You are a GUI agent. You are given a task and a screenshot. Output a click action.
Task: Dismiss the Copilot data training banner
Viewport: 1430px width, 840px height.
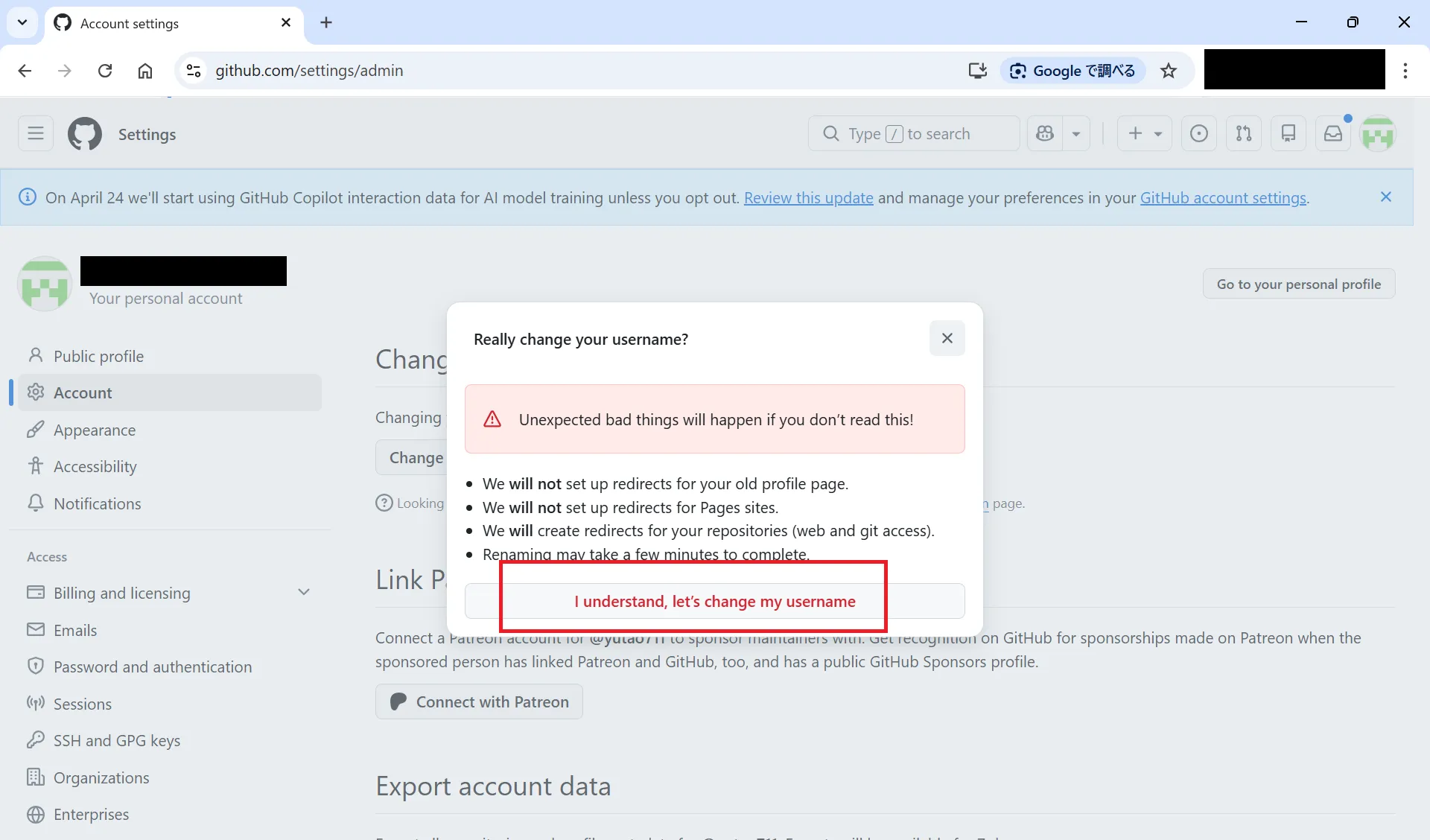pyautogui.click(x=1385, y=197)
